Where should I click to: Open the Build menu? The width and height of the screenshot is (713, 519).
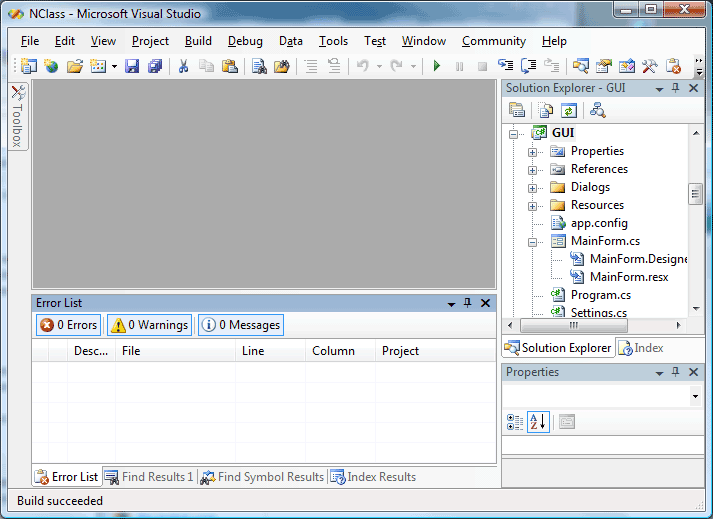(x=198, y=41)
